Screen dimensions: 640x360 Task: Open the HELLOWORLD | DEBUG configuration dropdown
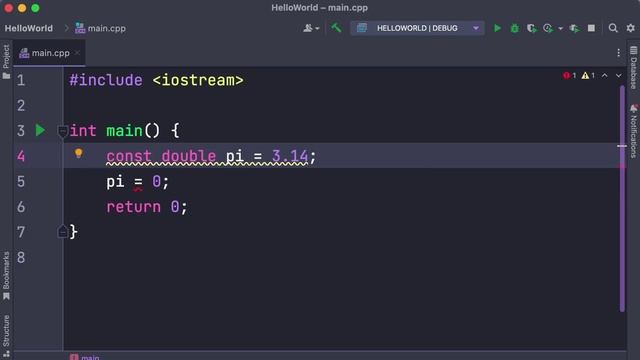(417, 28)
